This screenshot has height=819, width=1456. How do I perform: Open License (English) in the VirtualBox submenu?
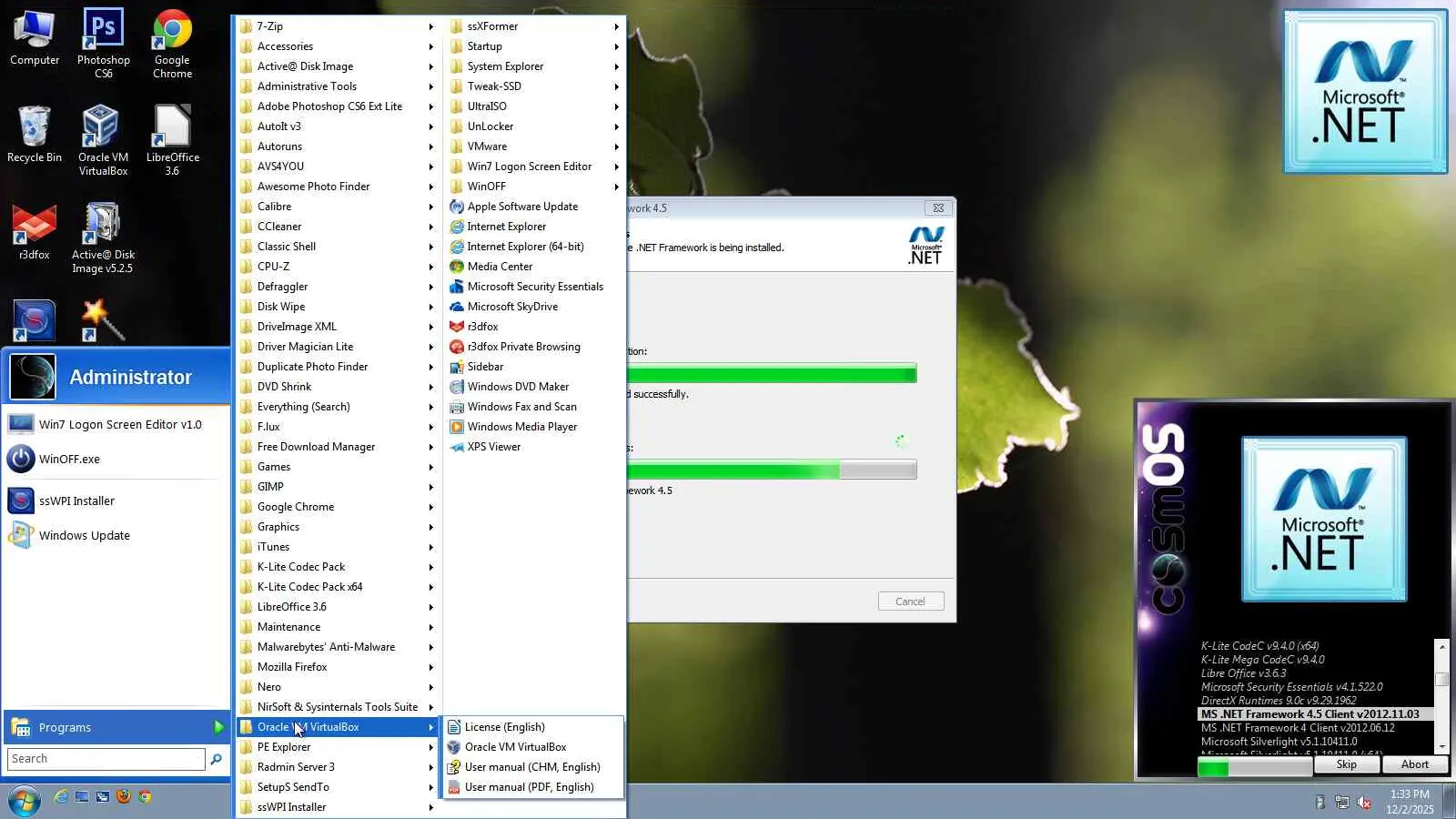[532, 727]
